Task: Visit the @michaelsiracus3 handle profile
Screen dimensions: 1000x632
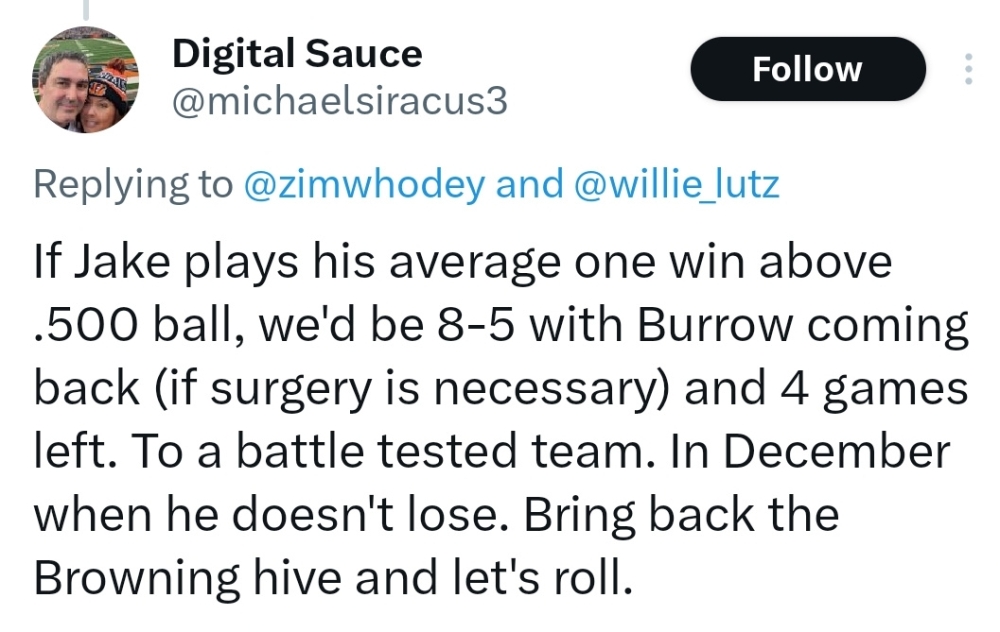Action: (340, 102)
